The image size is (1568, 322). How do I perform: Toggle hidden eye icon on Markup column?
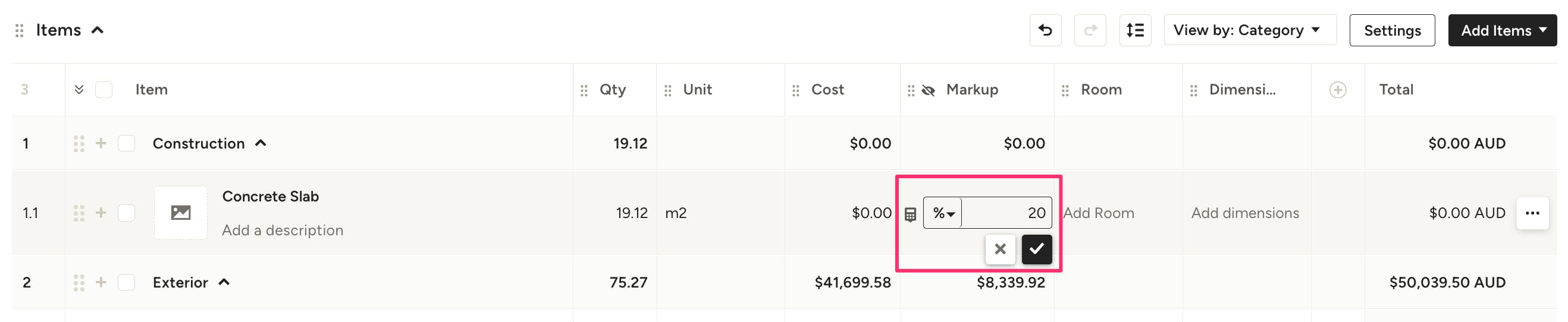click(929, 90)
